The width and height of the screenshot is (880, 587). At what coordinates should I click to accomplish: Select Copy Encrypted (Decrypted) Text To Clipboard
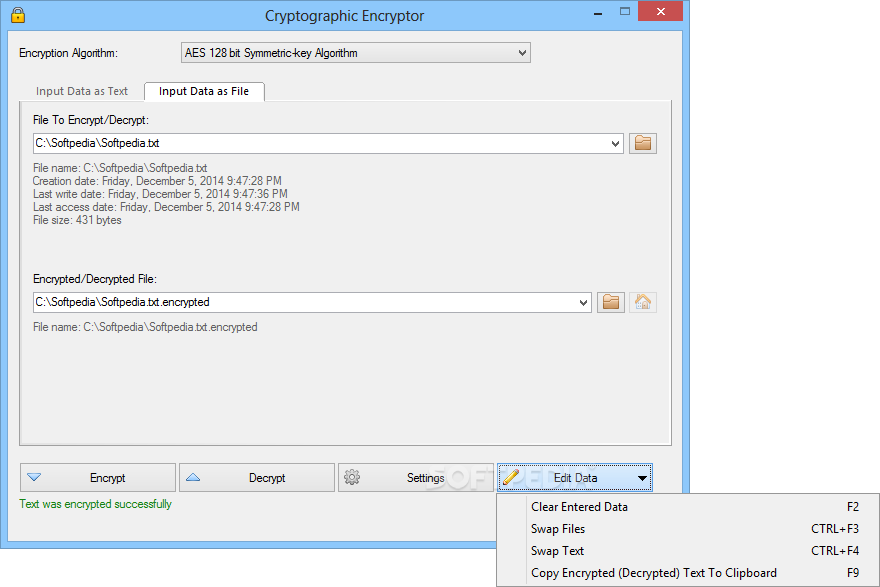(x=688, y=573)
